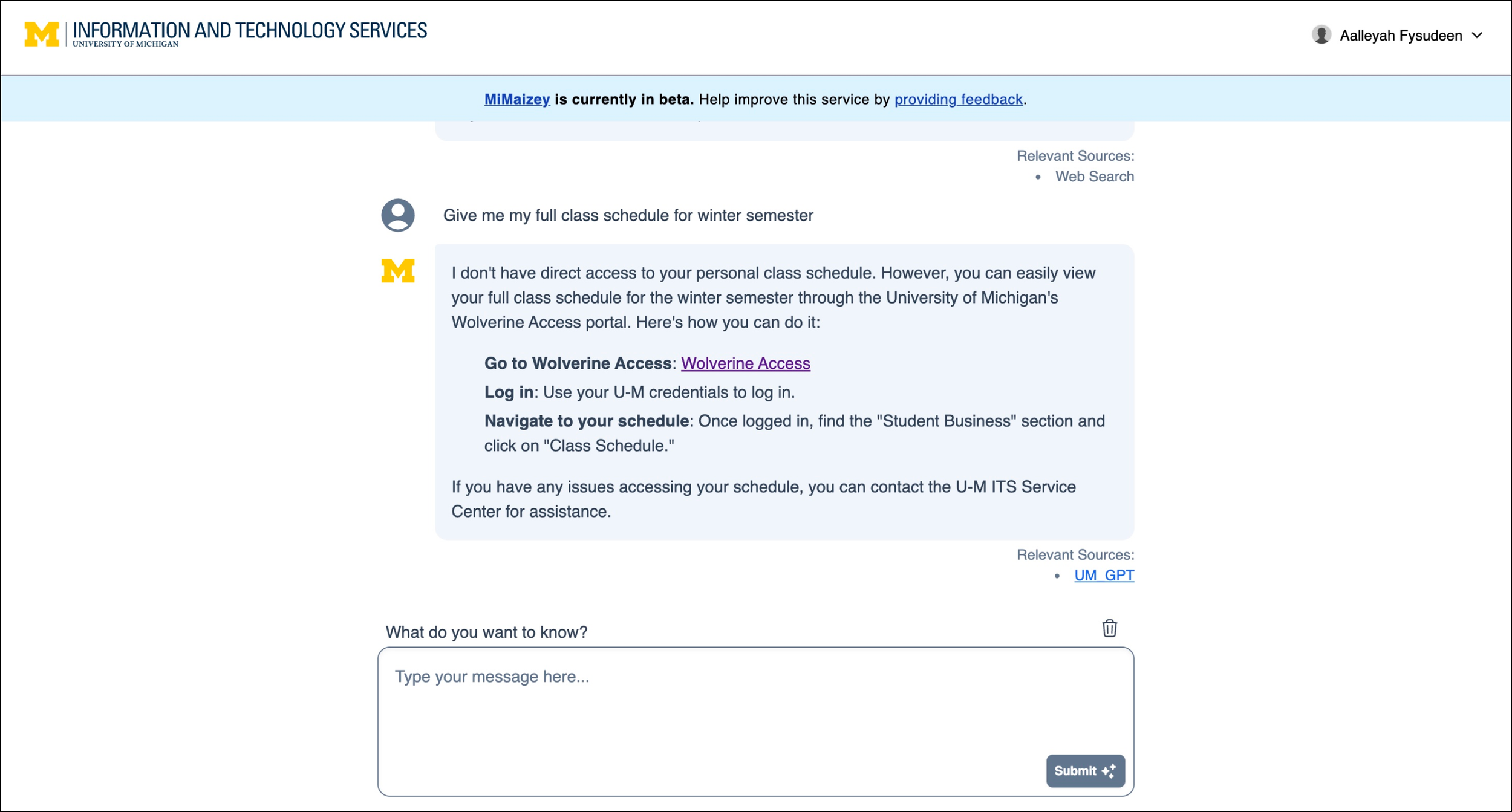Click the sparkle icon on the Submit button
The image size is (1512, 812).
[1109, 771]
